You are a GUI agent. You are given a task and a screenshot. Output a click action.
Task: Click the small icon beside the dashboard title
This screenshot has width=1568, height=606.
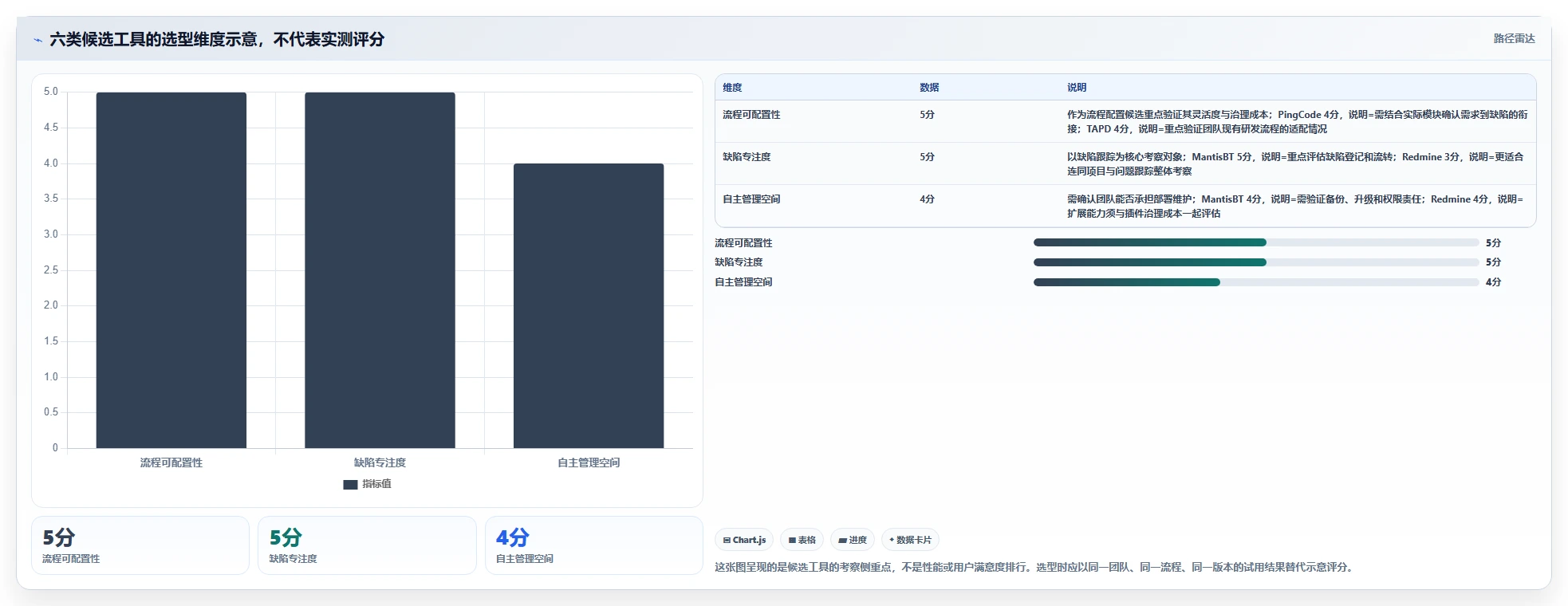pyautogui.click(x=37, y=40)
